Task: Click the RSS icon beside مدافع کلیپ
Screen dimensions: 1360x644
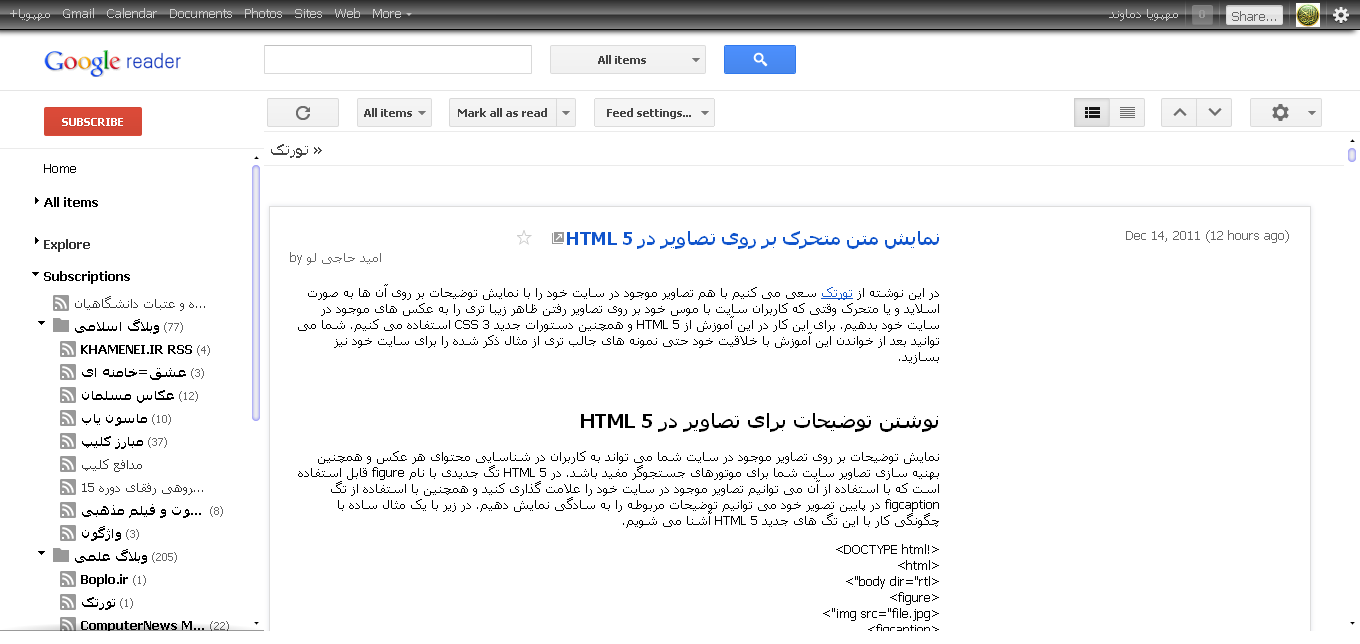Action: click(x=68, y=465)
